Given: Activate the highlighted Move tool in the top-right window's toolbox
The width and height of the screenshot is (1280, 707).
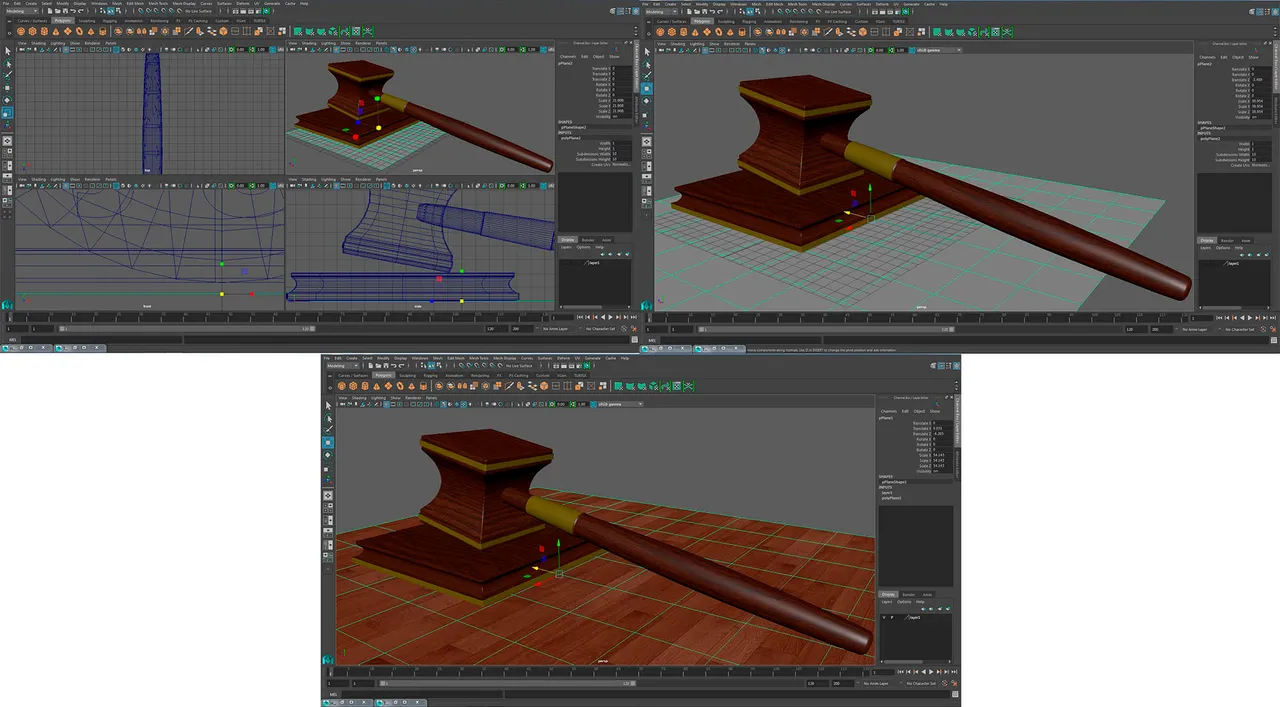Looking at the screenshot, I should pos(647,88).
